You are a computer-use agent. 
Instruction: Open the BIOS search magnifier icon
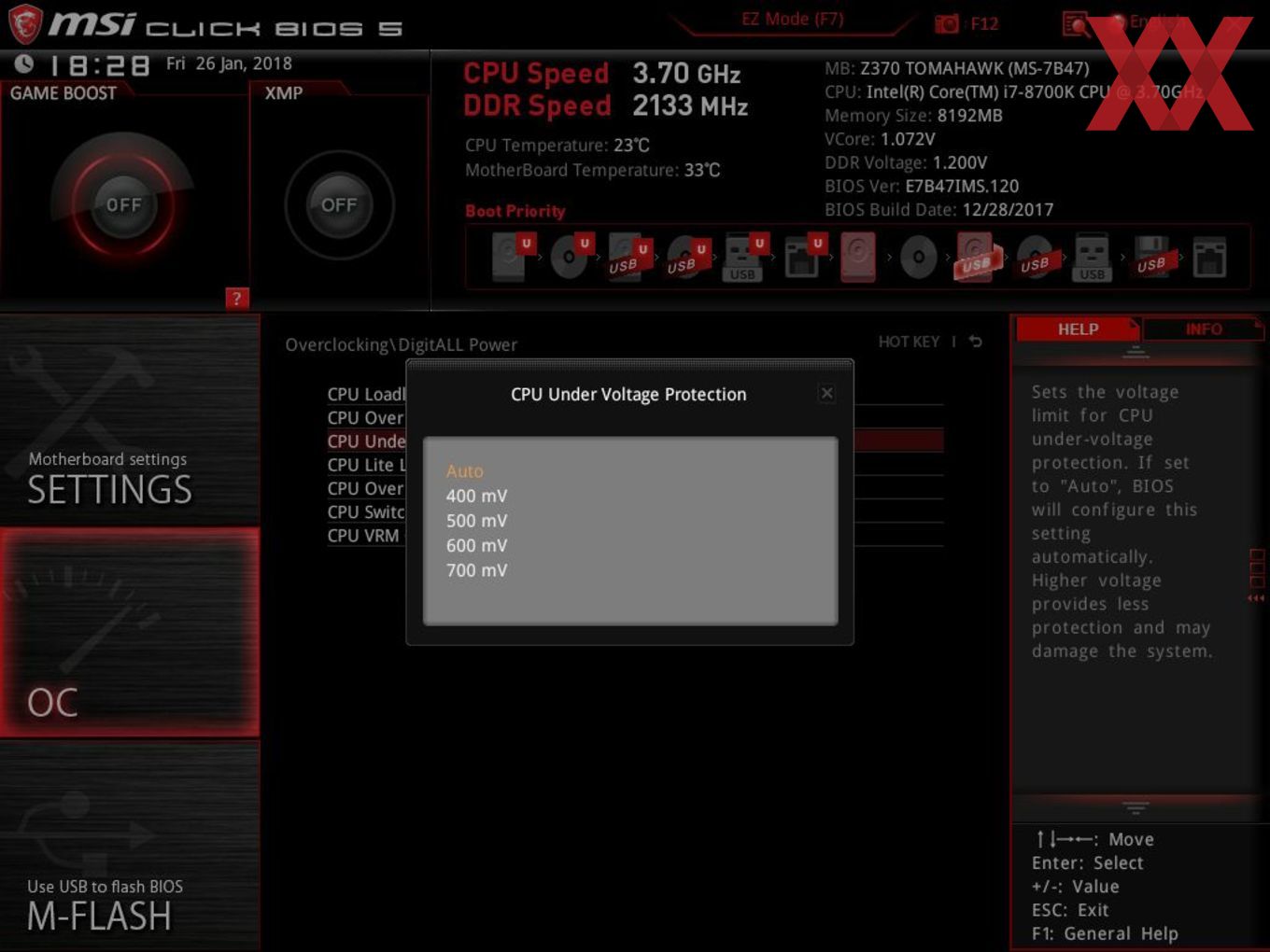coord(1076,23)
